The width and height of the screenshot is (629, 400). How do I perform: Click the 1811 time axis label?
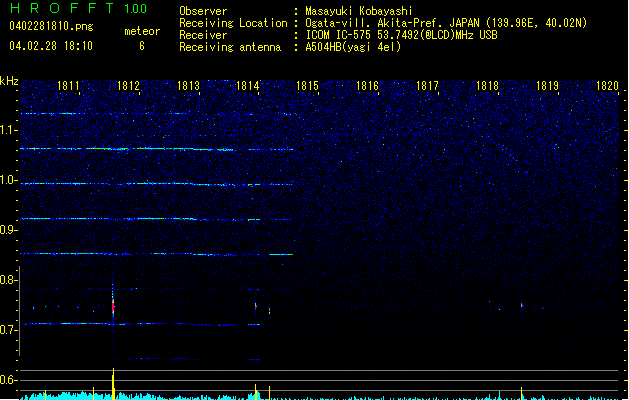point(68,86)
